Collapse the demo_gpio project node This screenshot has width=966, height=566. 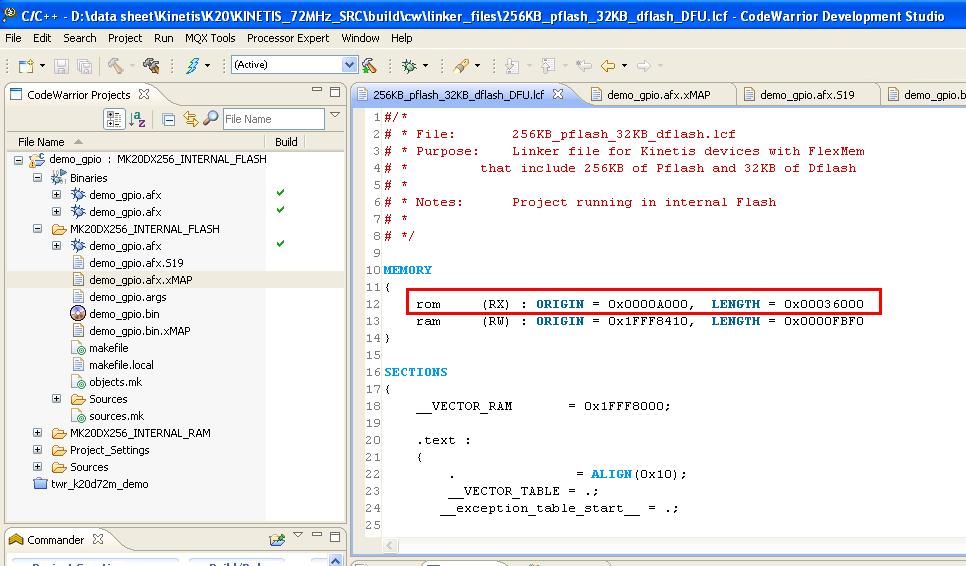[x=18, y=160]
